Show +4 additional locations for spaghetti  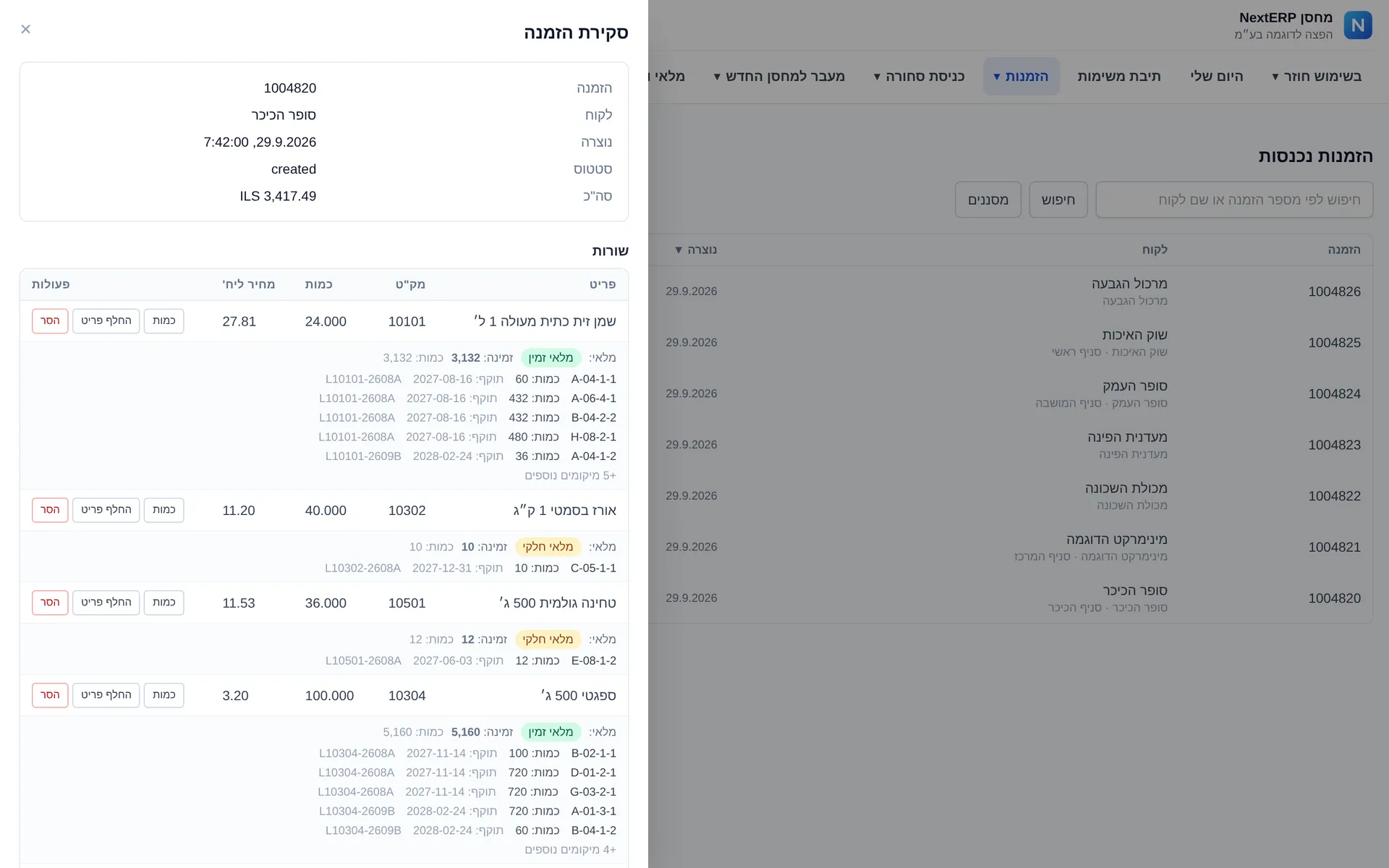pyautogui.click(x=570, y=849)
